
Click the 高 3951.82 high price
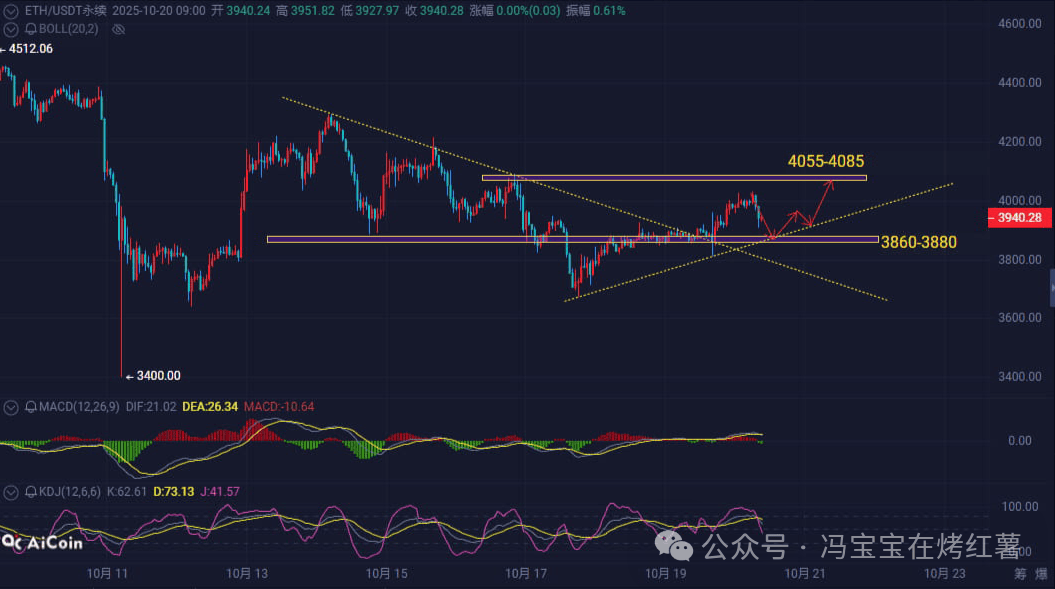tap(305, 11)
